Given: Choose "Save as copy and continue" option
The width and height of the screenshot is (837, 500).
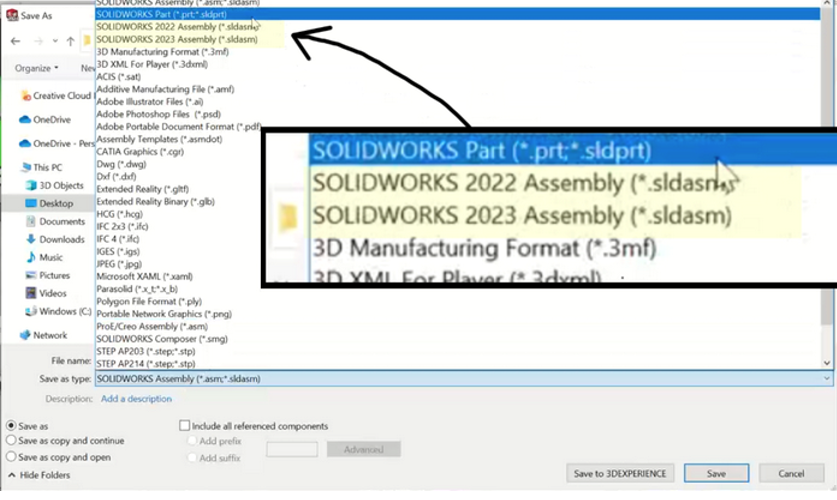Looking at the screenshot, I should (11, 440).
